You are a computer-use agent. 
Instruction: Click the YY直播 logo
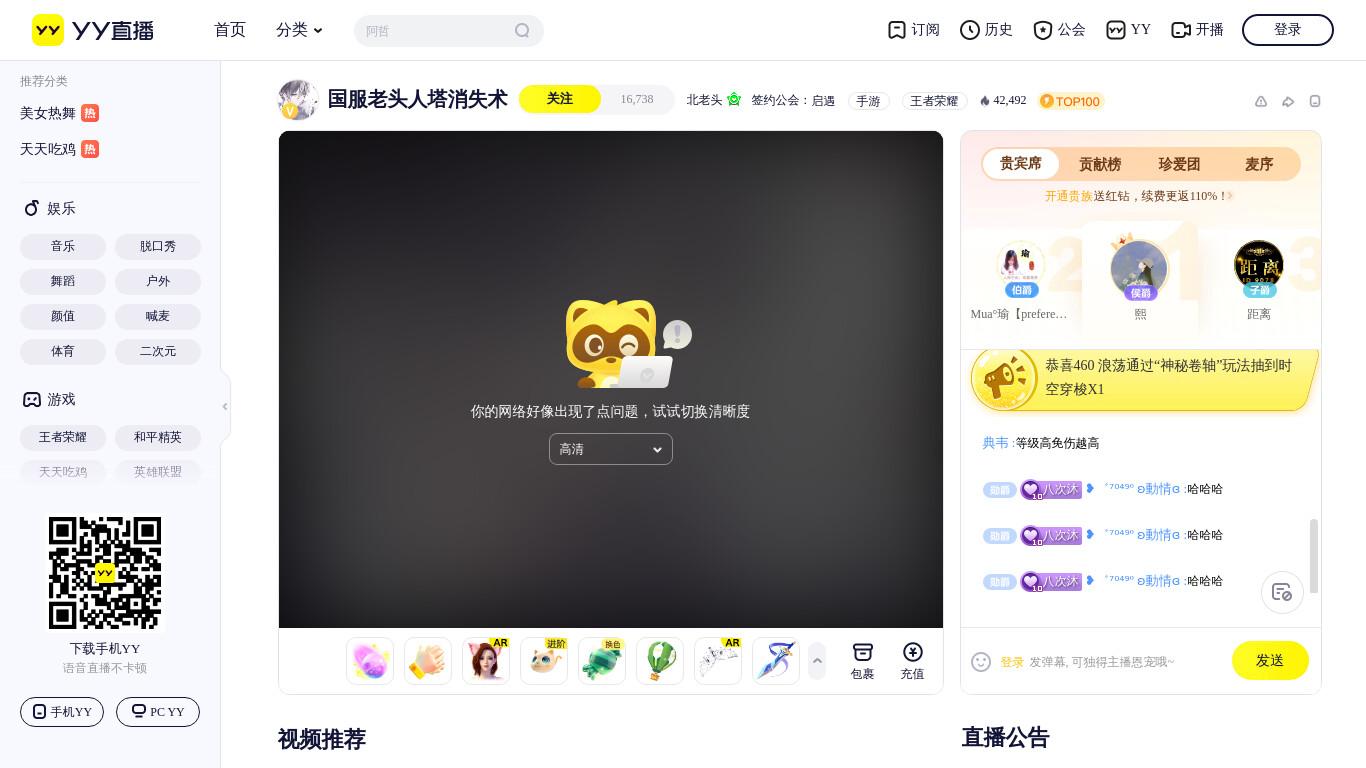coord(93,30)
